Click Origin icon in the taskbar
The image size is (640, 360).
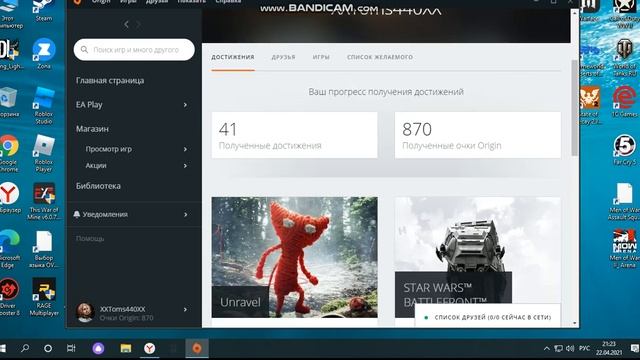point(197,348)
